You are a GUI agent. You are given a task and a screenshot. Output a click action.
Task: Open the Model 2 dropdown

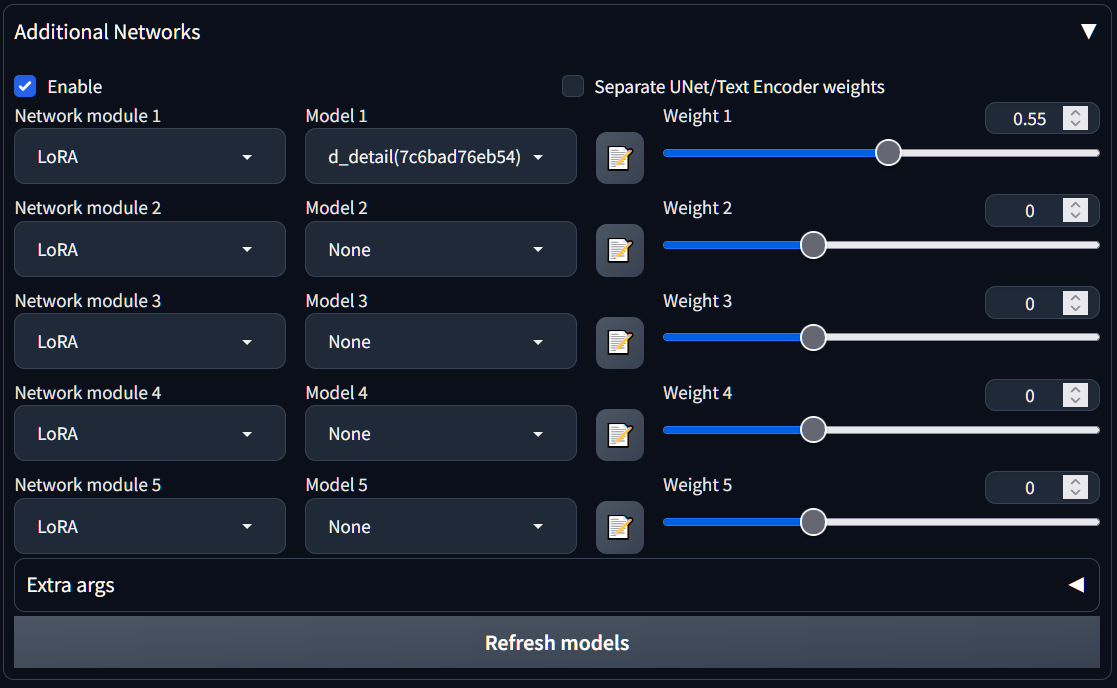(440, 250)
